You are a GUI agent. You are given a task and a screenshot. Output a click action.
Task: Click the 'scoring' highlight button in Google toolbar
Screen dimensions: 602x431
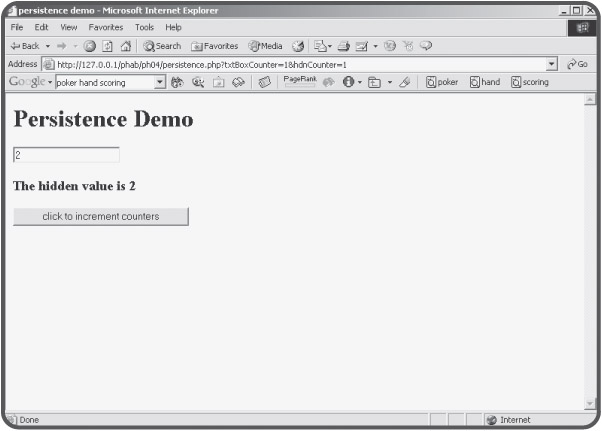pos(530,82)
